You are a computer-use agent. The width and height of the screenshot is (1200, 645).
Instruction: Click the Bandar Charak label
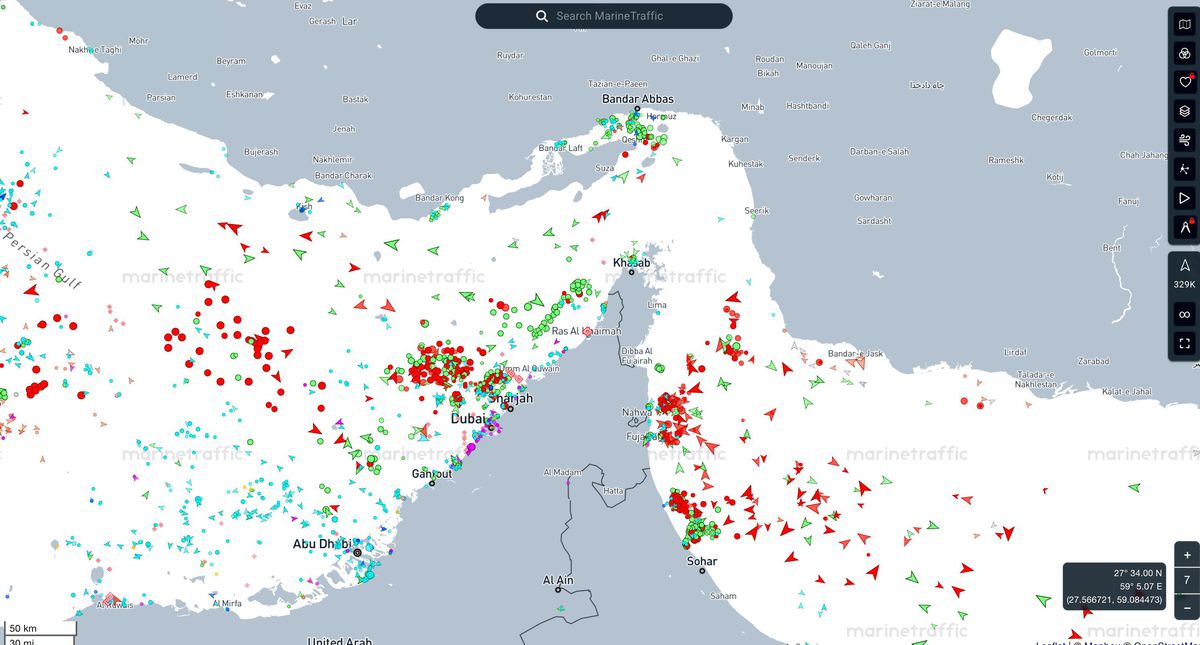tap(343, 176)
